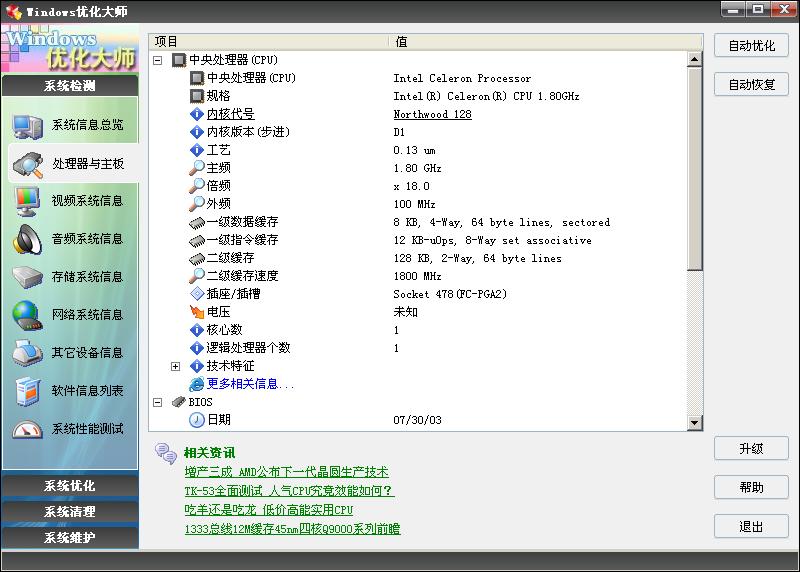Screen dimensions: 800x572
Task: Open 软件信息列表 icon
Action: click(27, 391)
